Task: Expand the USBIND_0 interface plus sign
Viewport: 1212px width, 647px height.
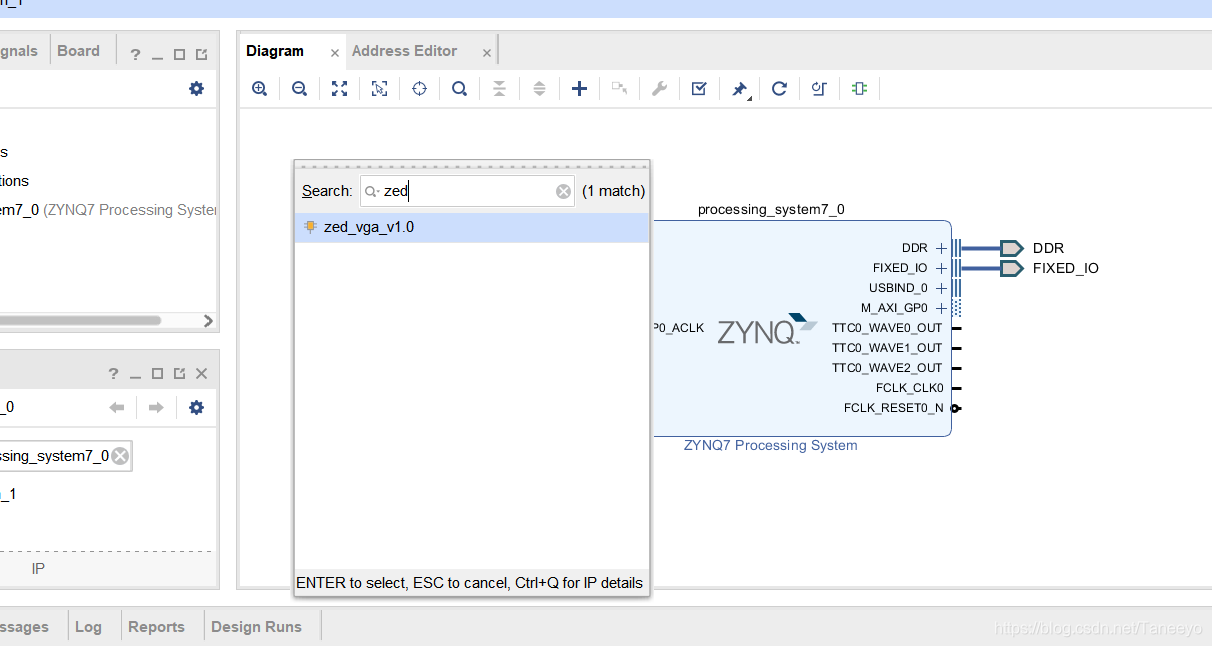Action: 941,288
